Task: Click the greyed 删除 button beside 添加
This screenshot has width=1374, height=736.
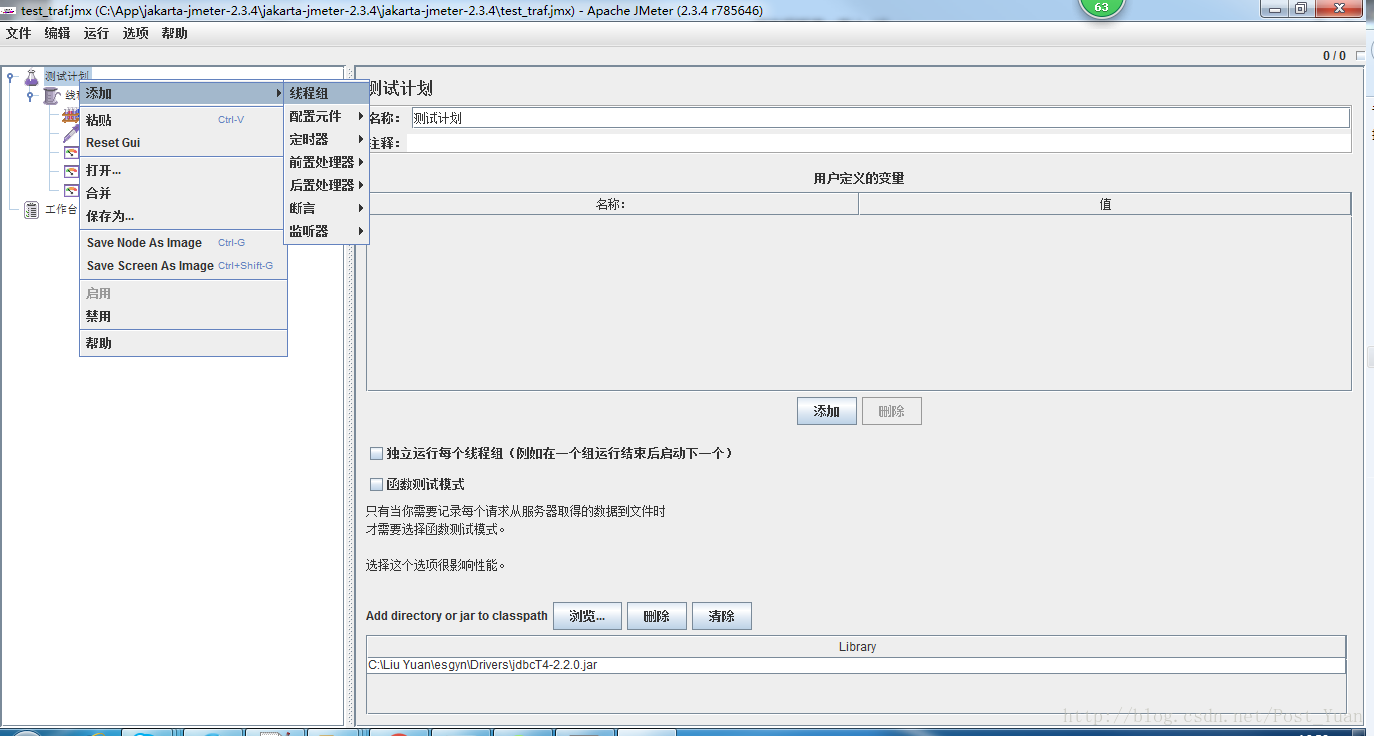Action: click(x=892, y=411)
